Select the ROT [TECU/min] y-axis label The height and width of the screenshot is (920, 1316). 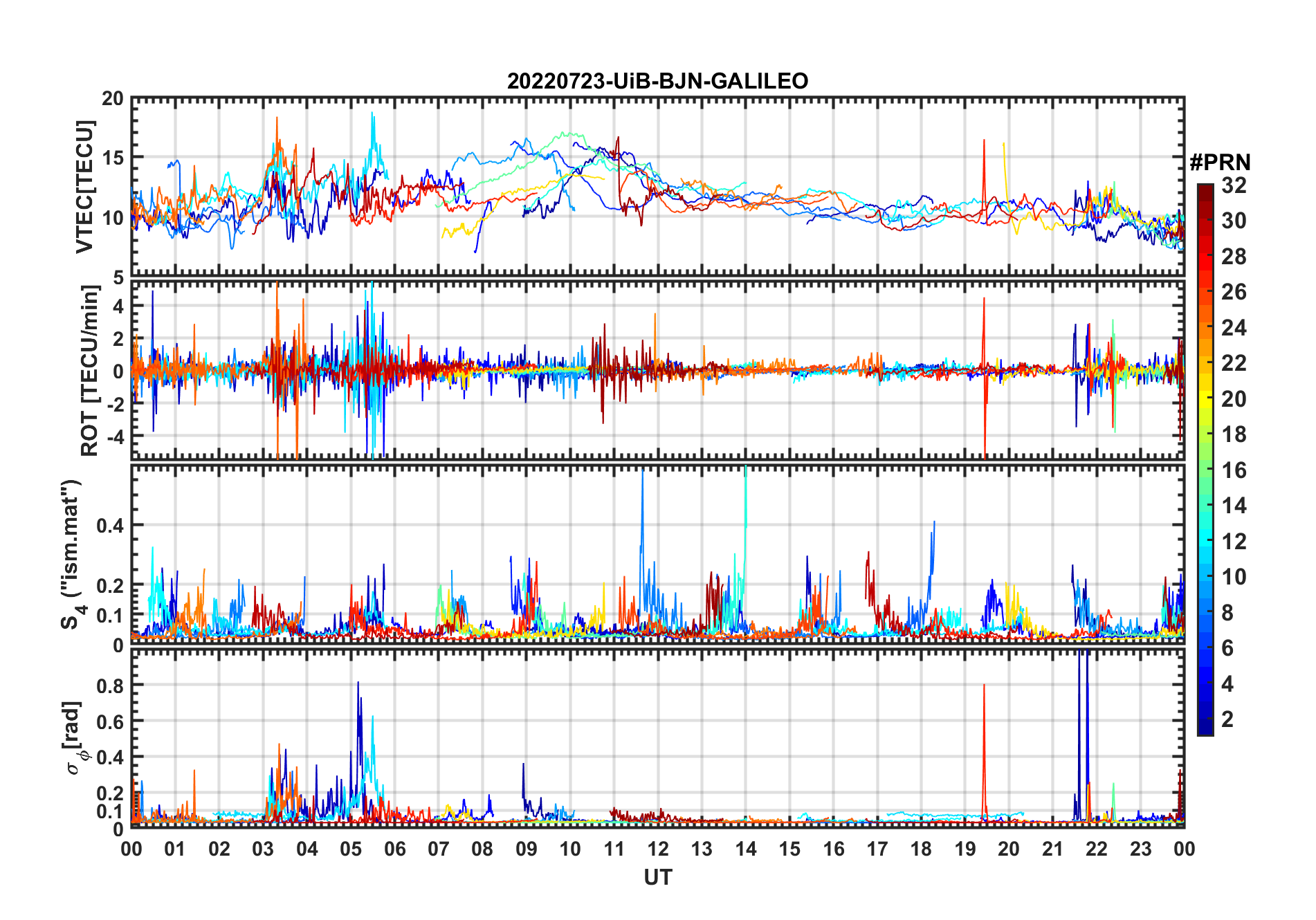pyautogui.click(x=91, y=371)
